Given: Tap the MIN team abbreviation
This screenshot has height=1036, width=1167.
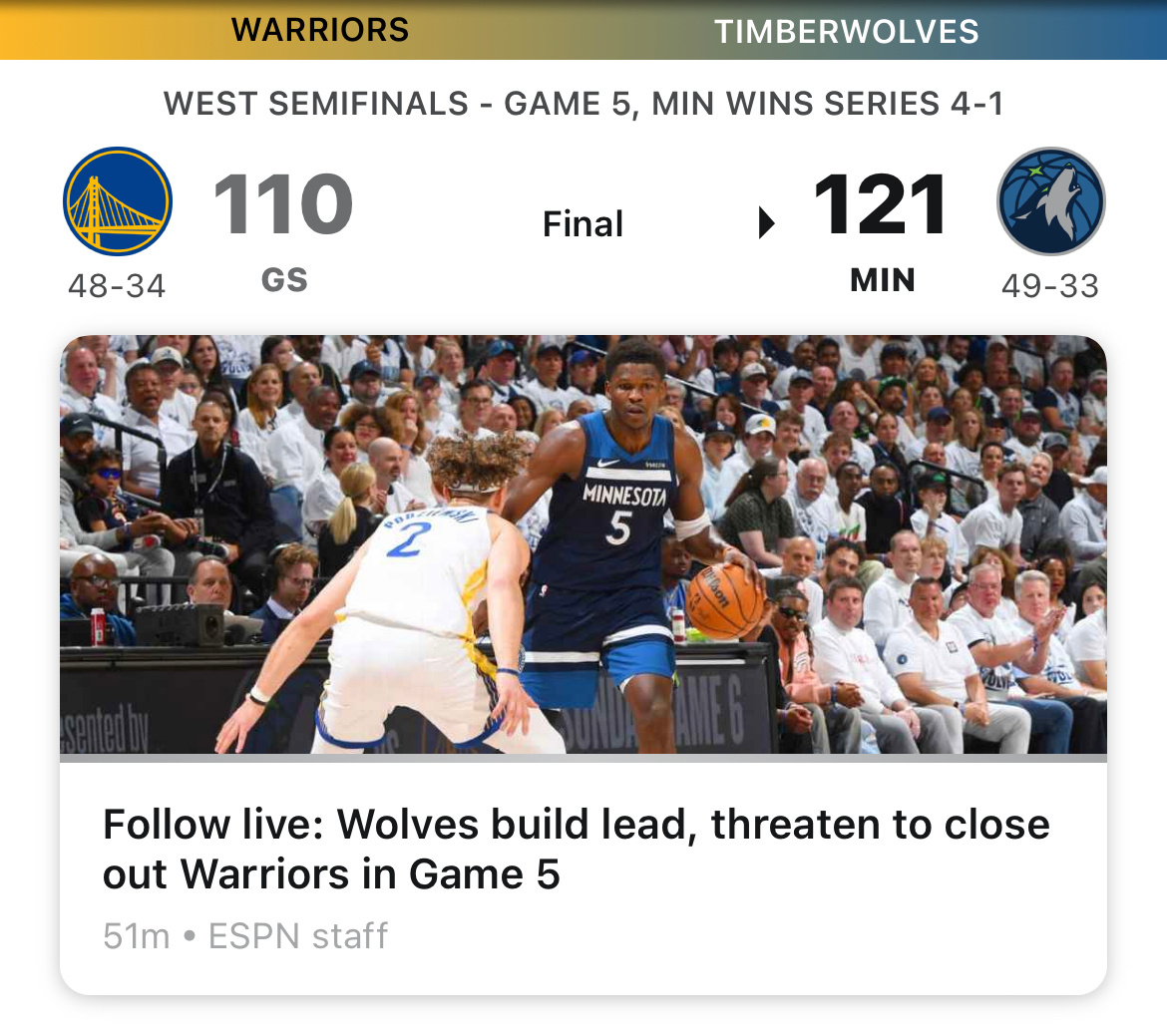Looking at the screenshot, I should pyautogui.click(x=882, y=280).
